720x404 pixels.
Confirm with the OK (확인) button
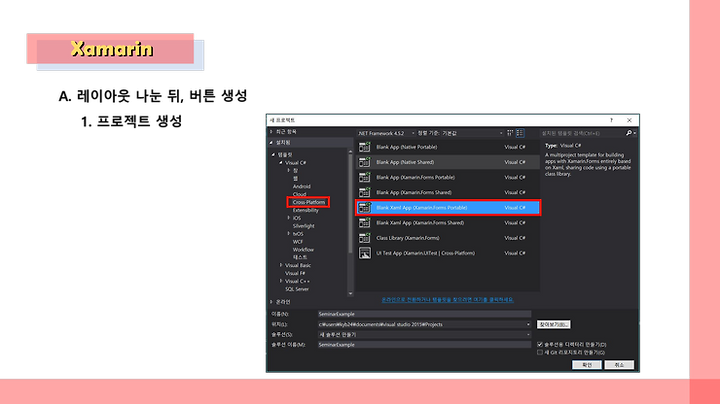[587, 365]
